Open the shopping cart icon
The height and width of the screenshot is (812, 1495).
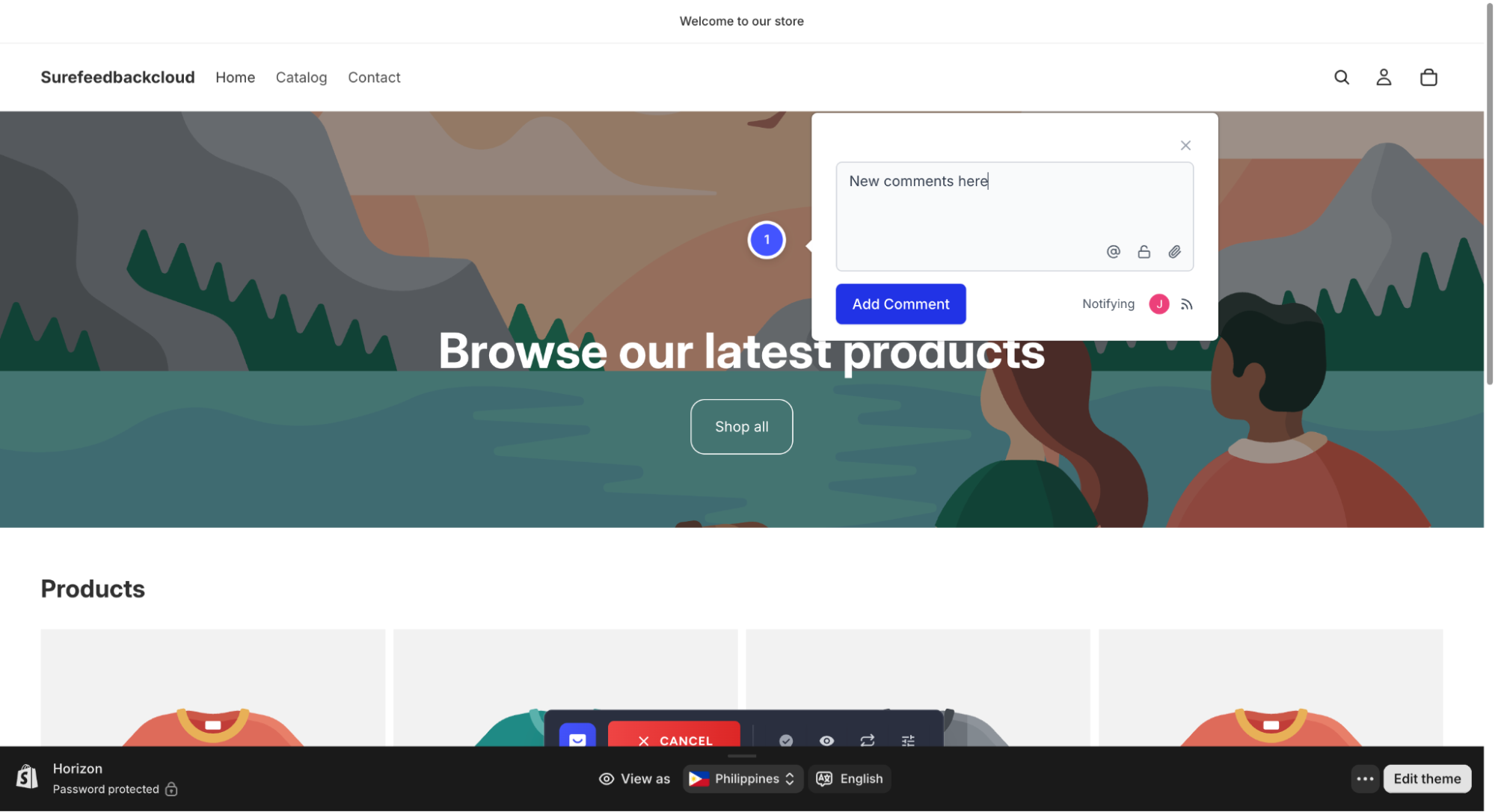click(1428, 77)
